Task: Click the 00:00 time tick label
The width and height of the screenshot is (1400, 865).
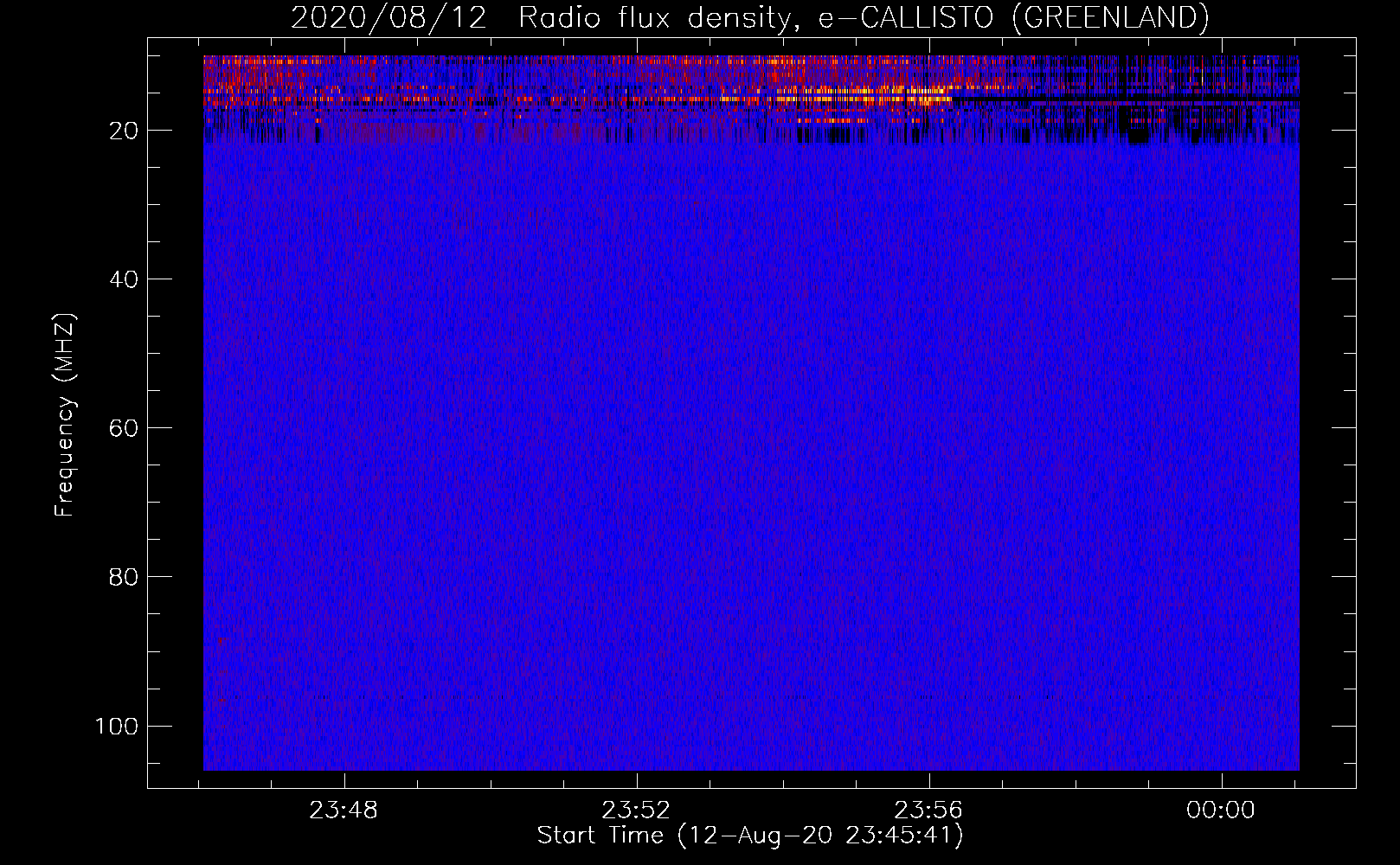Action: coord(1221,811)
